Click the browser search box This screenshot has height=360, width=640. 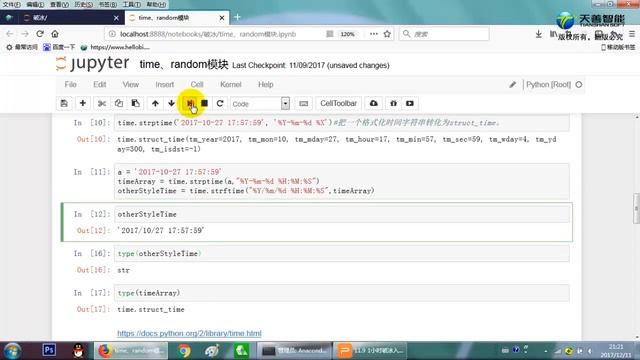(x=444, y=34)
